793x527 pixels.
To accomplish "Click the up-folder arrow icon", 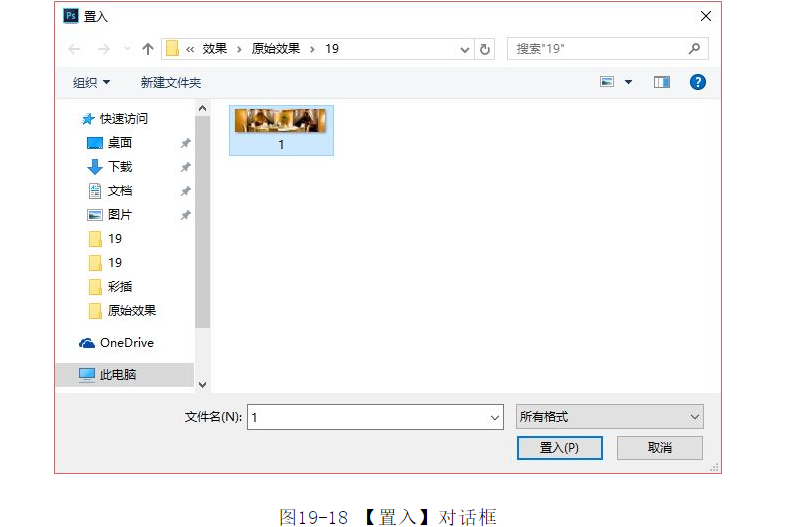I will click(148, 49).
